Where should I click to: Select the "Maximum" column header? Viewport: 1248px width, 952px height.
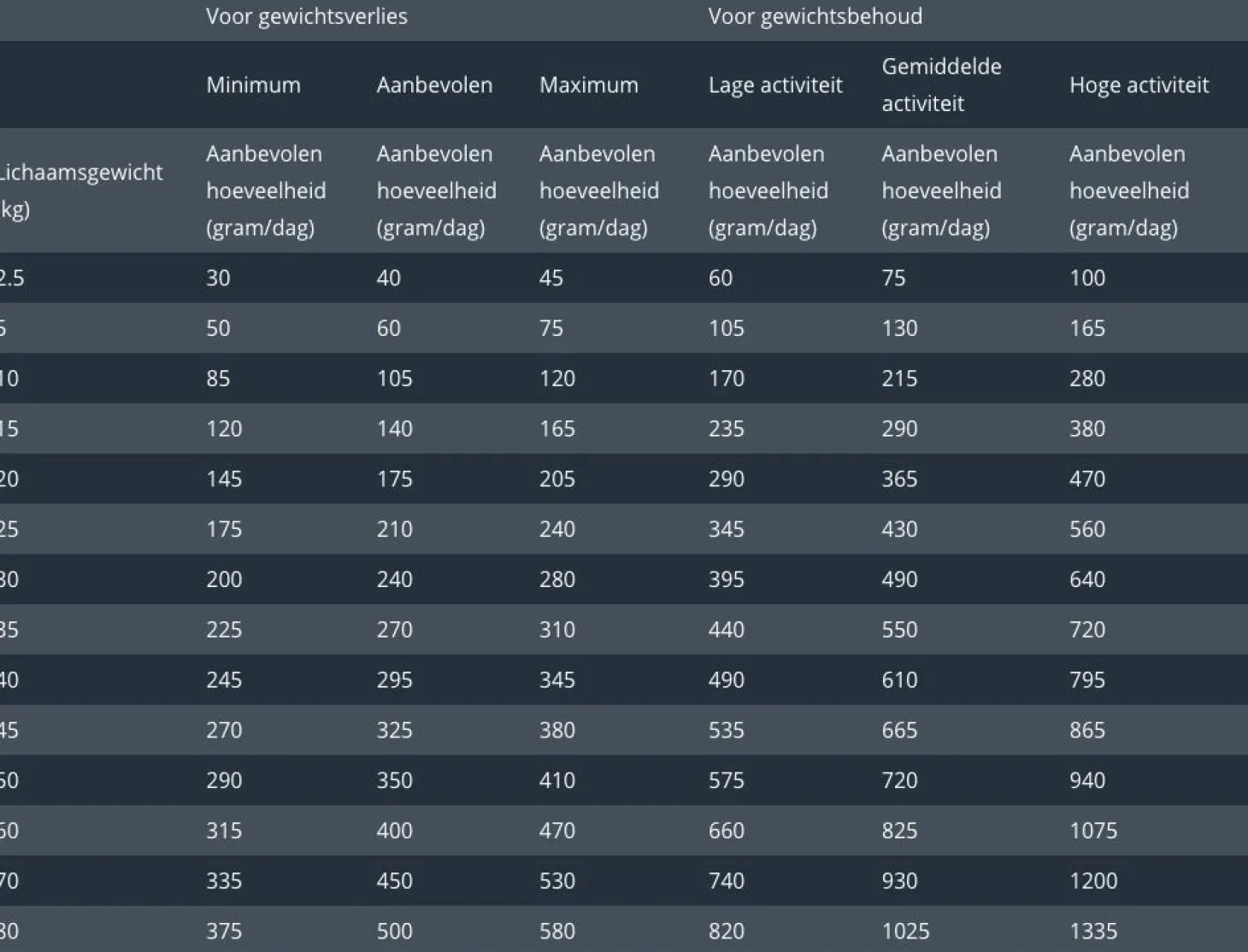588,85
